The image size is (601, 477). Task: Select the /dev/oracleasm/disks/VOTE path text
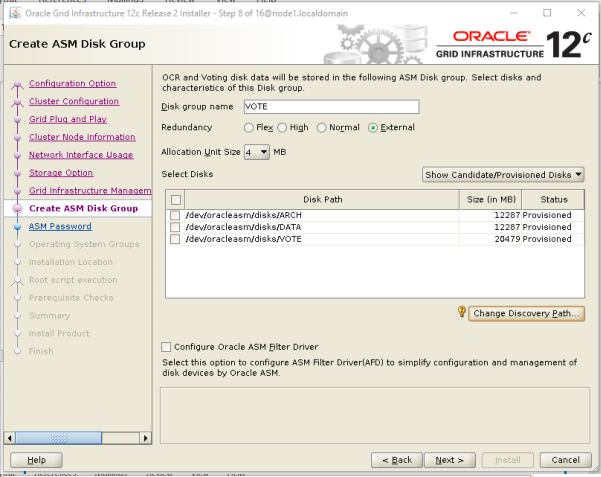(x=243, y=239)
